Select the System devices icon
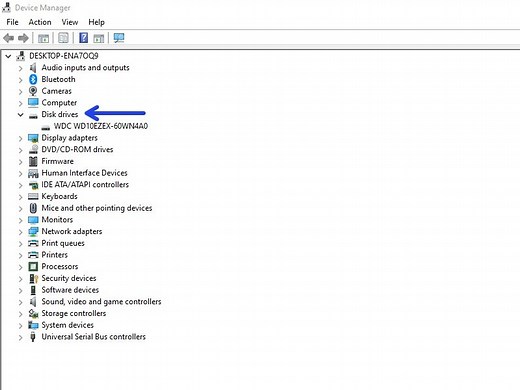Viewport: 520px width, 390px height. [33, 325]
